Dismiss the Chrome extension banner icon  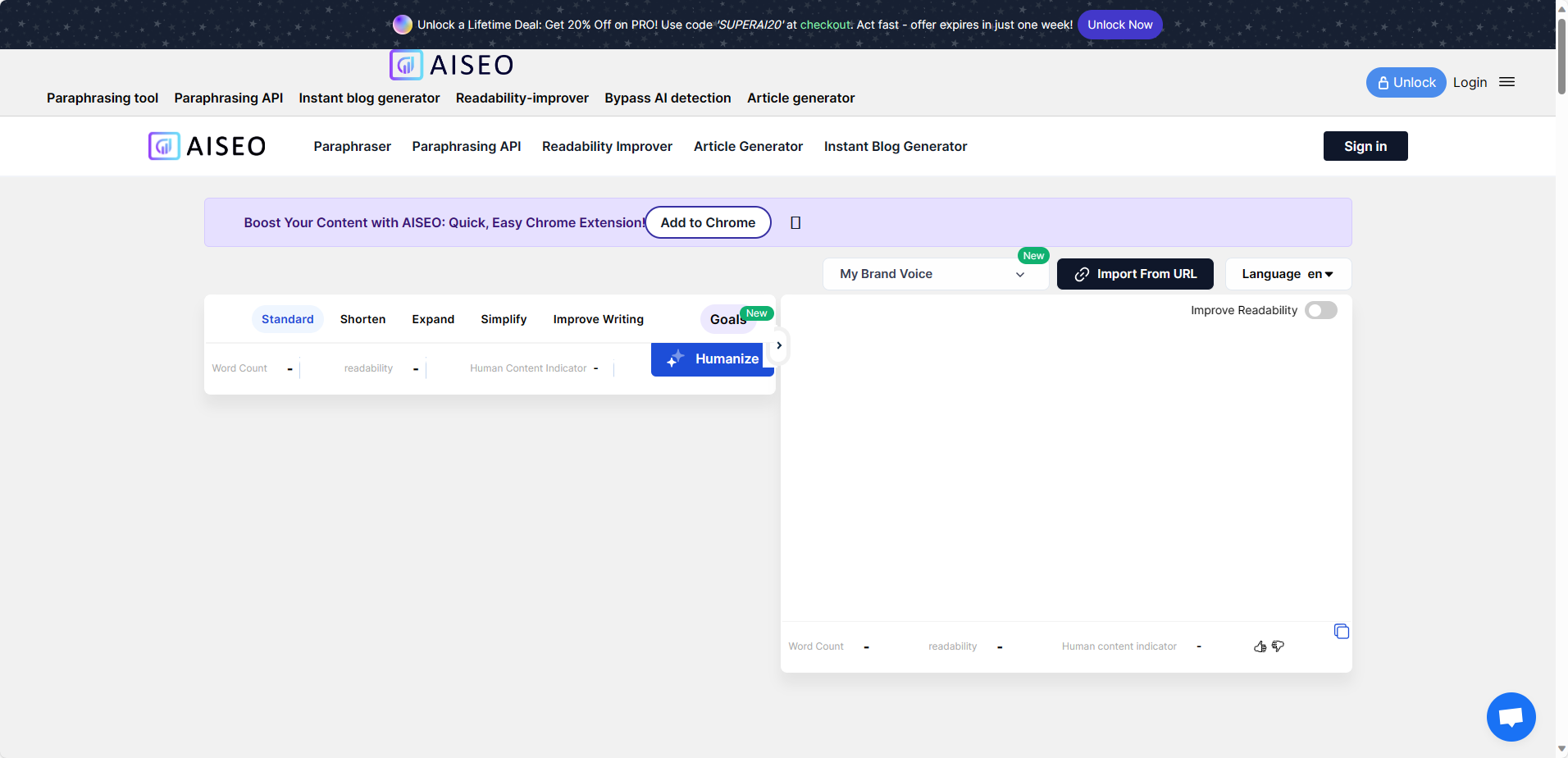click(795, 222)
